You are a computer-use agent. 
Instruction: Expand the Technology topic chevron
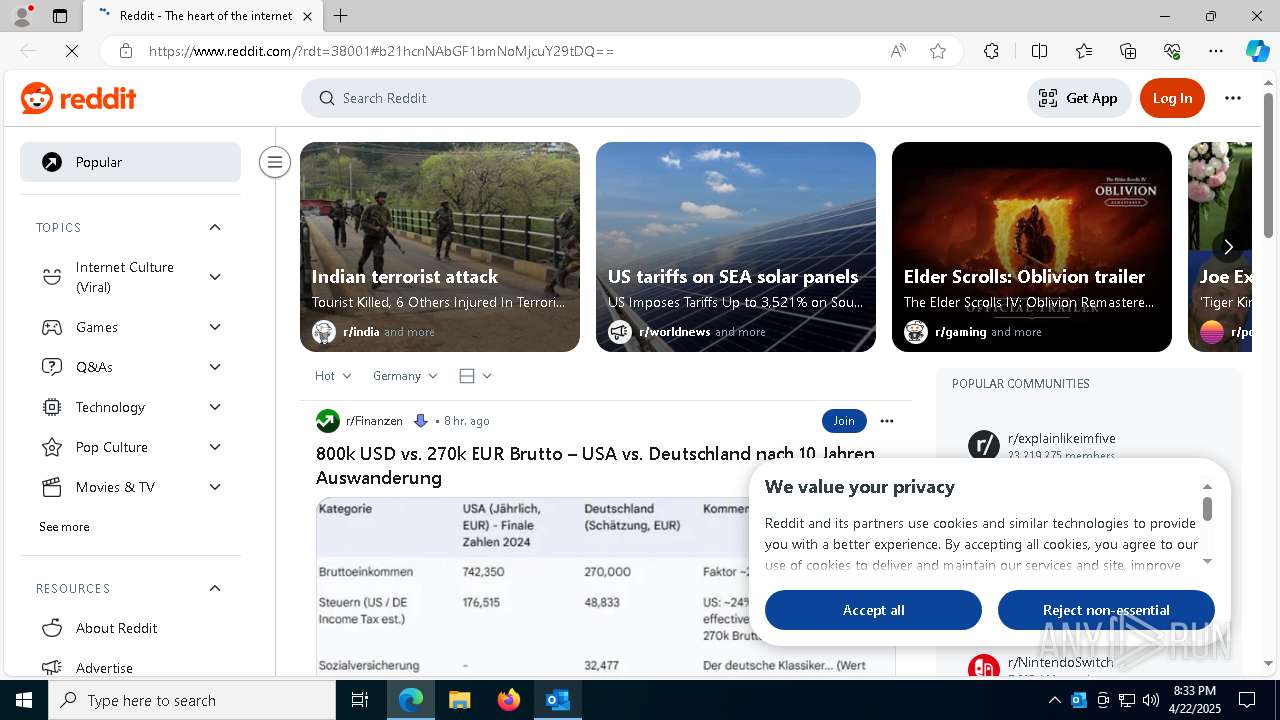click(x=215, y=407)
